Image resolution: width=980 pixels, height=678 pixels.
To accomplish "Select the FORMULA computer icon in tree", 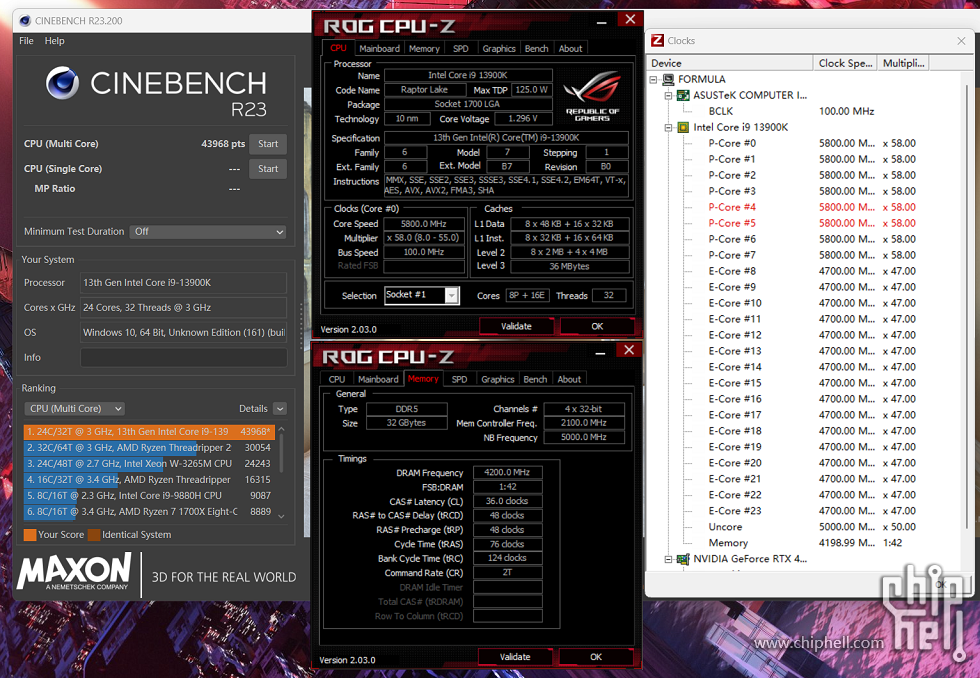I will [668, 79].
